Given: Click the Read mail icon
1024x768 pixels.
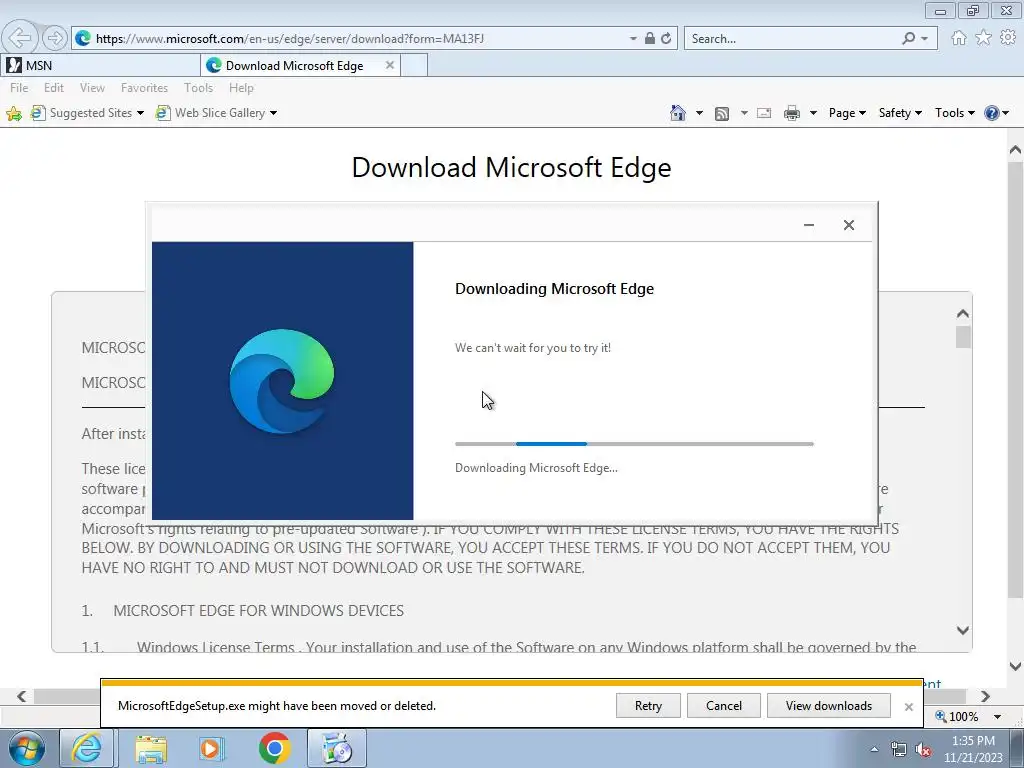Looking at the screenshot, I should [763, 114].
